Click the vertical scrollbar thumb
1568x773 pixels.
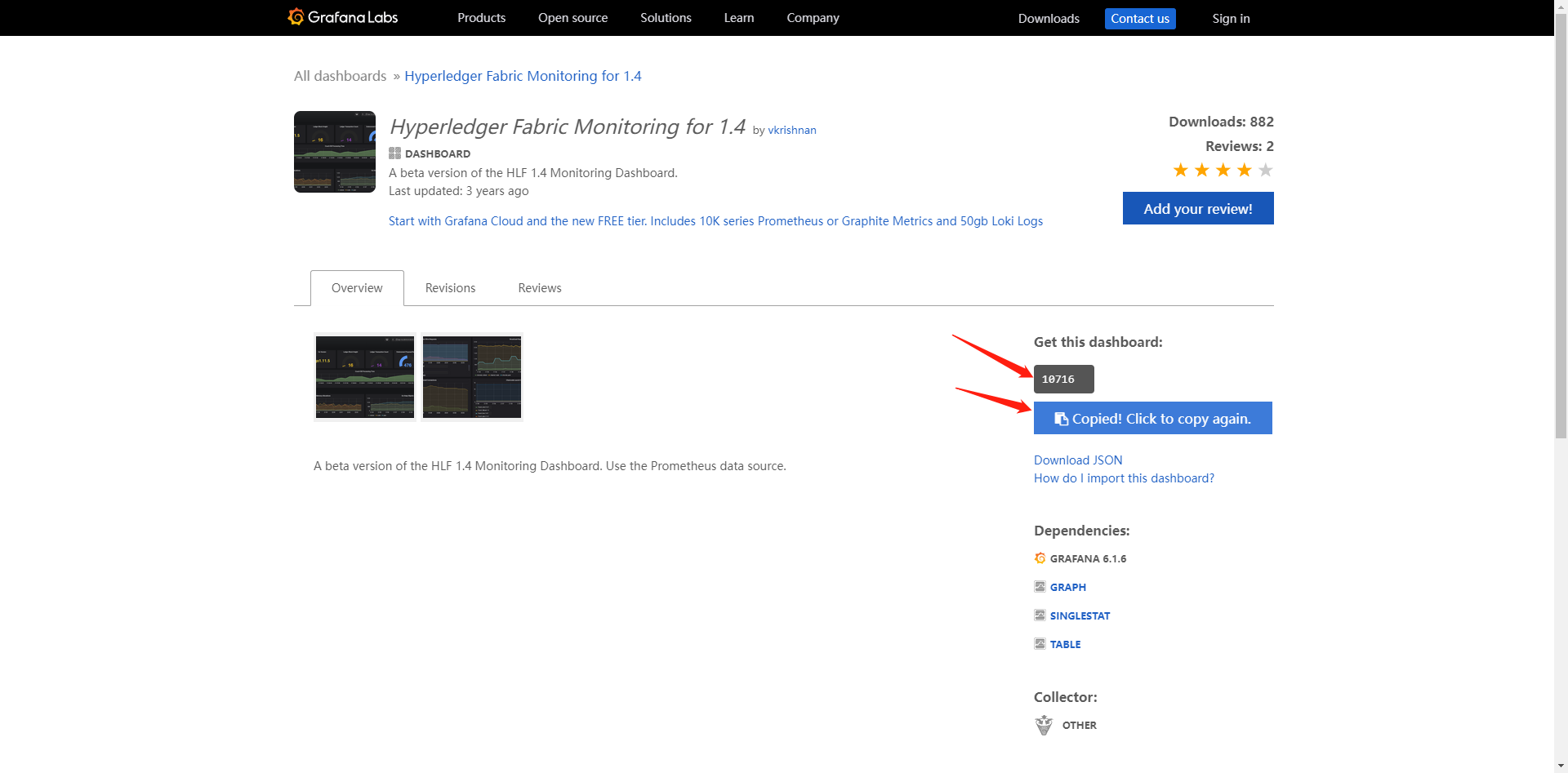tap(1561, 227)
